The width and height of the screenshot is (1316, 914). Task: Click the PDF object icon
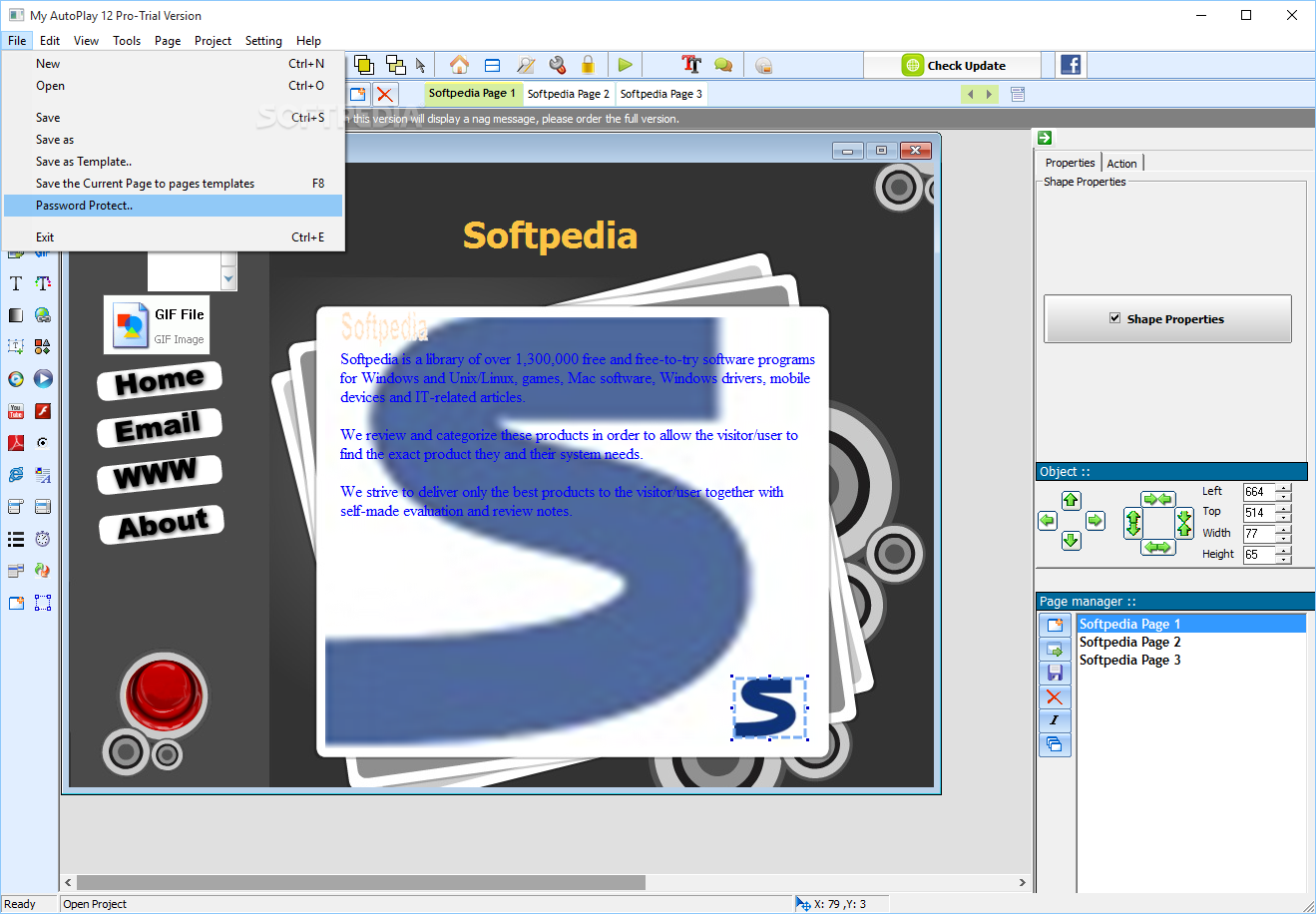point(16,443)
